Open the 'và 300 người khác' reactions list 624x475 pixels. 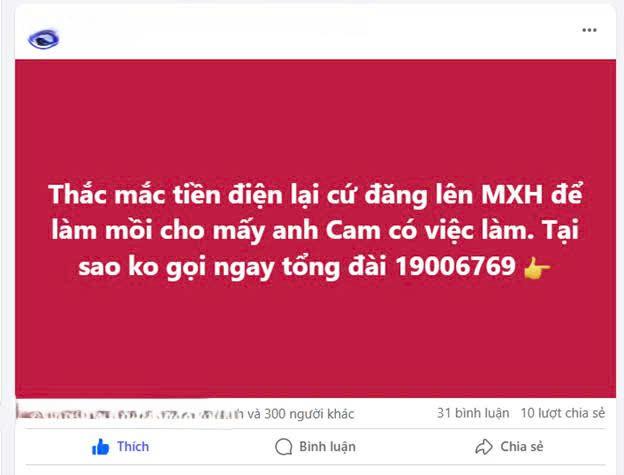point(300,414)
